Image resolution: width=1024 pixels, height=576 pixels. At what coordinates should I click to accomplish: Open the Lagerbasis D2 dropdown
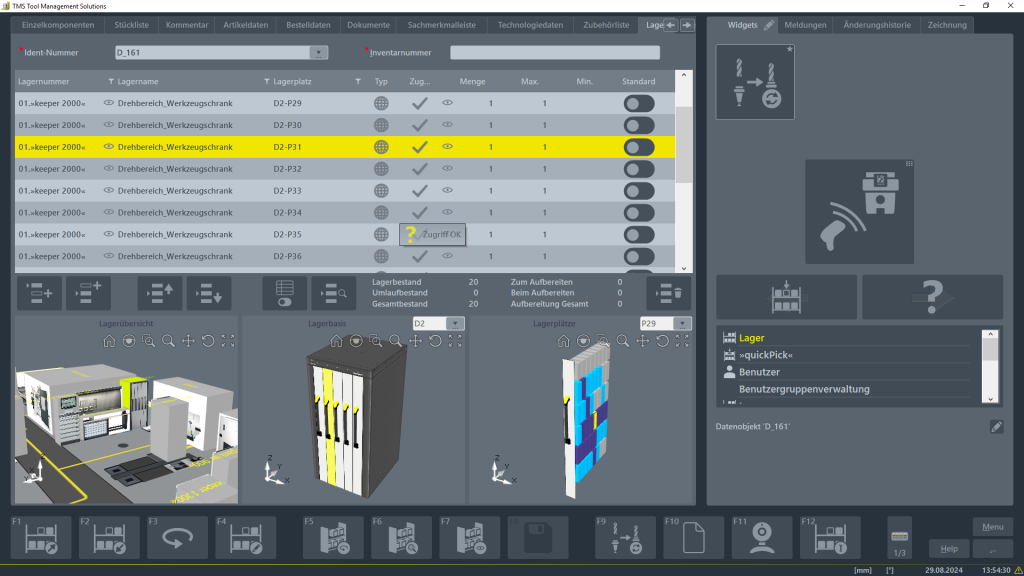[455, 324]
